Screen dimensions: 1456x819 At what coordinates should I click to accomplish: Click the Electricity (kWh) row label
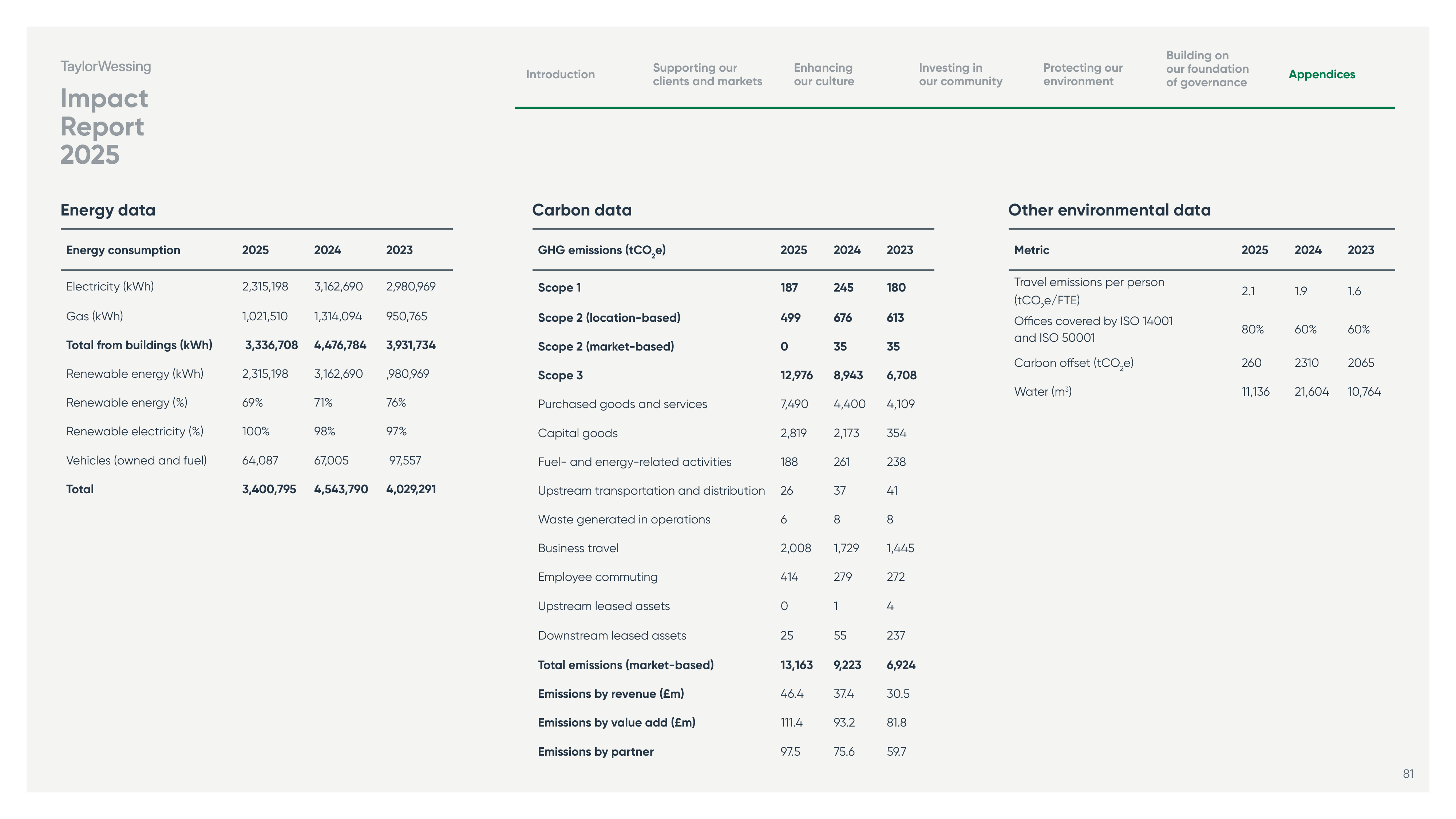click(110, 286)
